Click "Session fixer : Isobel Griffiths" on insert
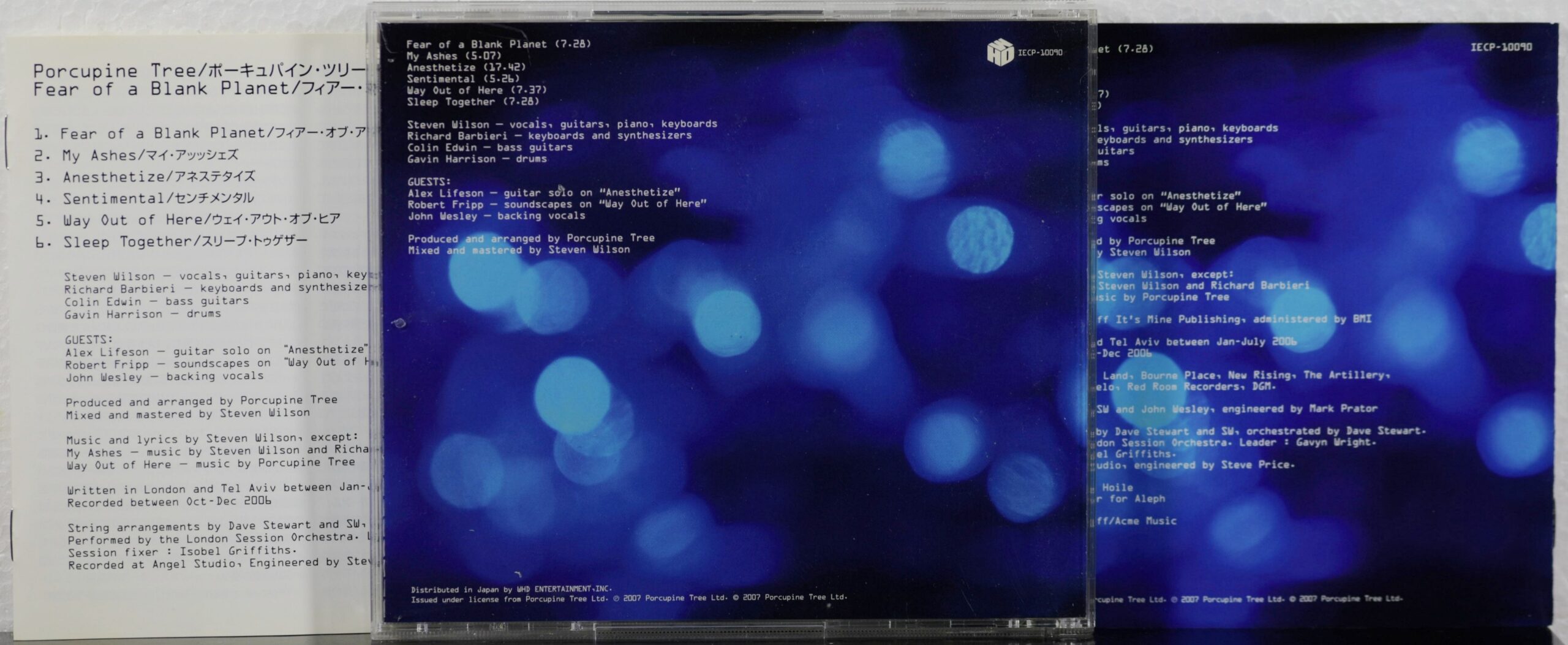 pos(182,551)
